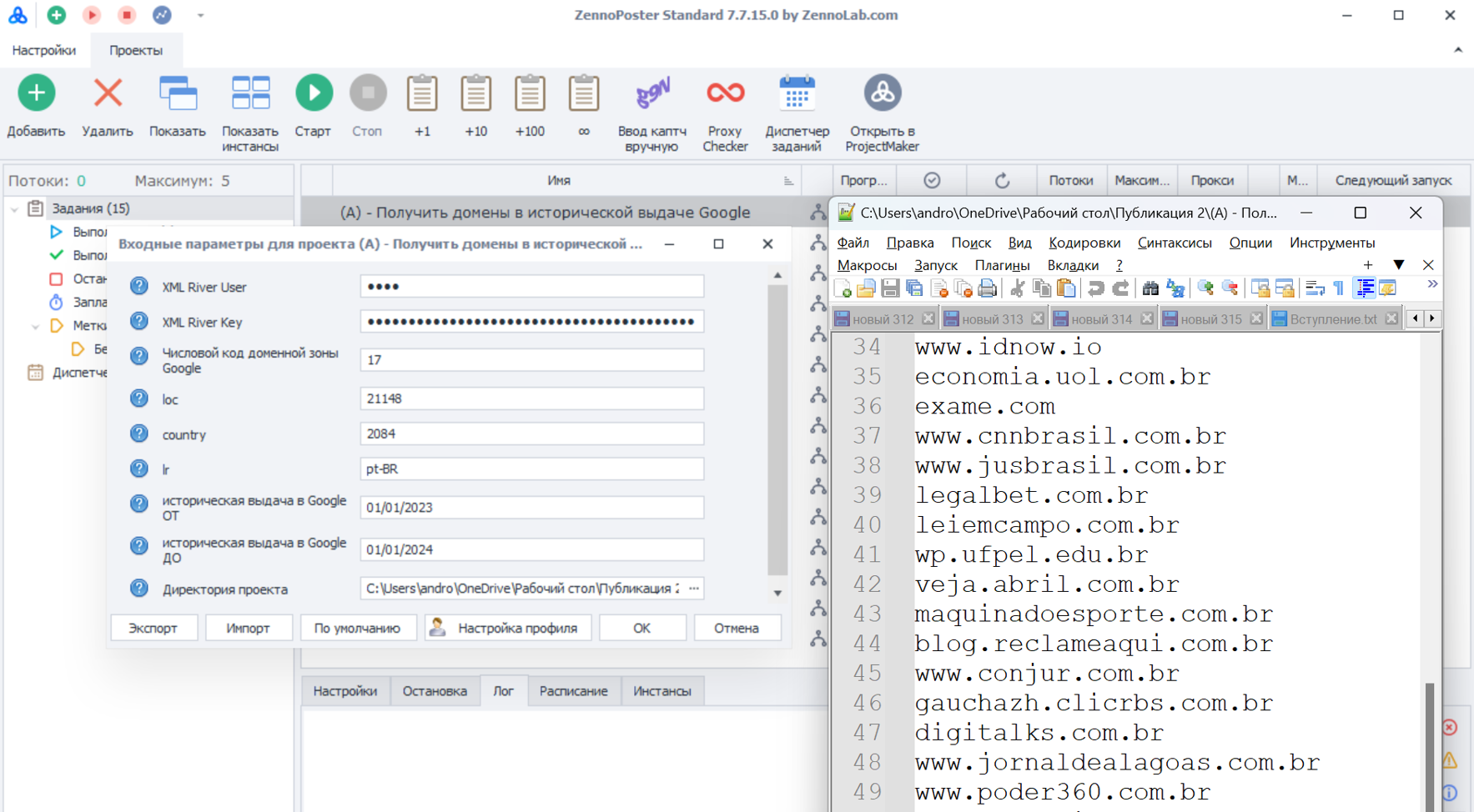Image resolution: width=1474 pixels, height=812 pixels.
Task: Click the Redo arrow in Notepad++ toolbar
Action: [x=1120, y=288]
